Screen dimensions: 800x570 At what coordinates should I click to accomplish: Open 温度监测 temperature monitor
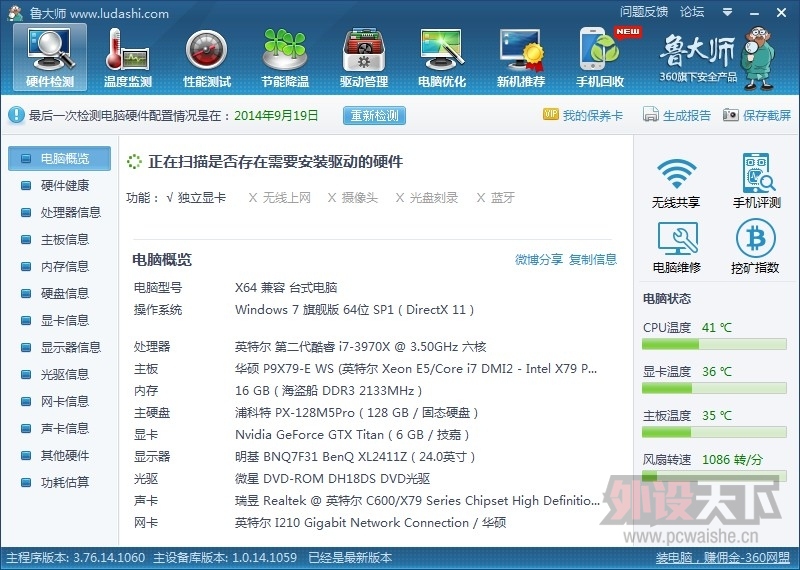point(128,58)
